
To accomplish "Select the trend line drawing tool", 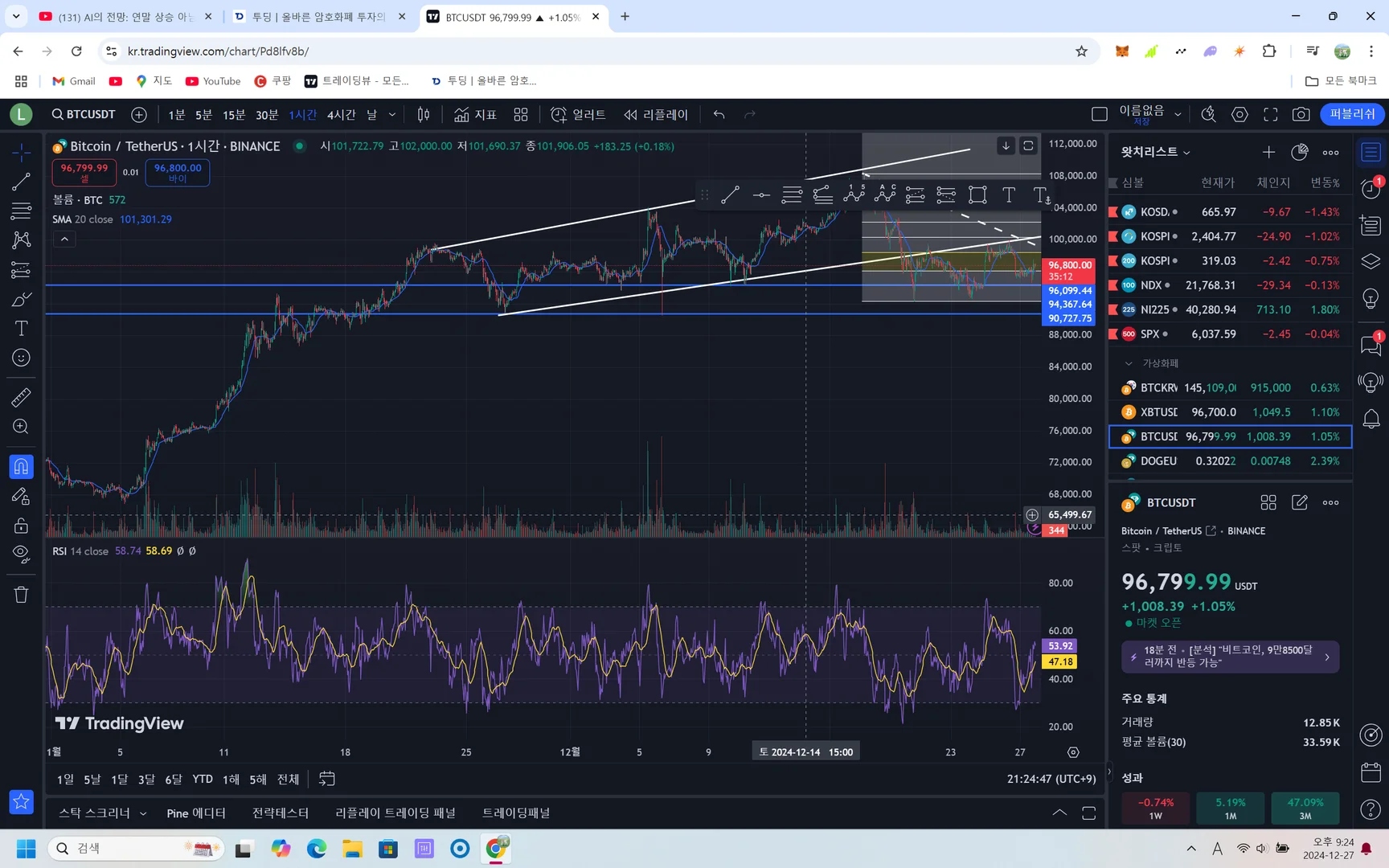I will (21, 182).
